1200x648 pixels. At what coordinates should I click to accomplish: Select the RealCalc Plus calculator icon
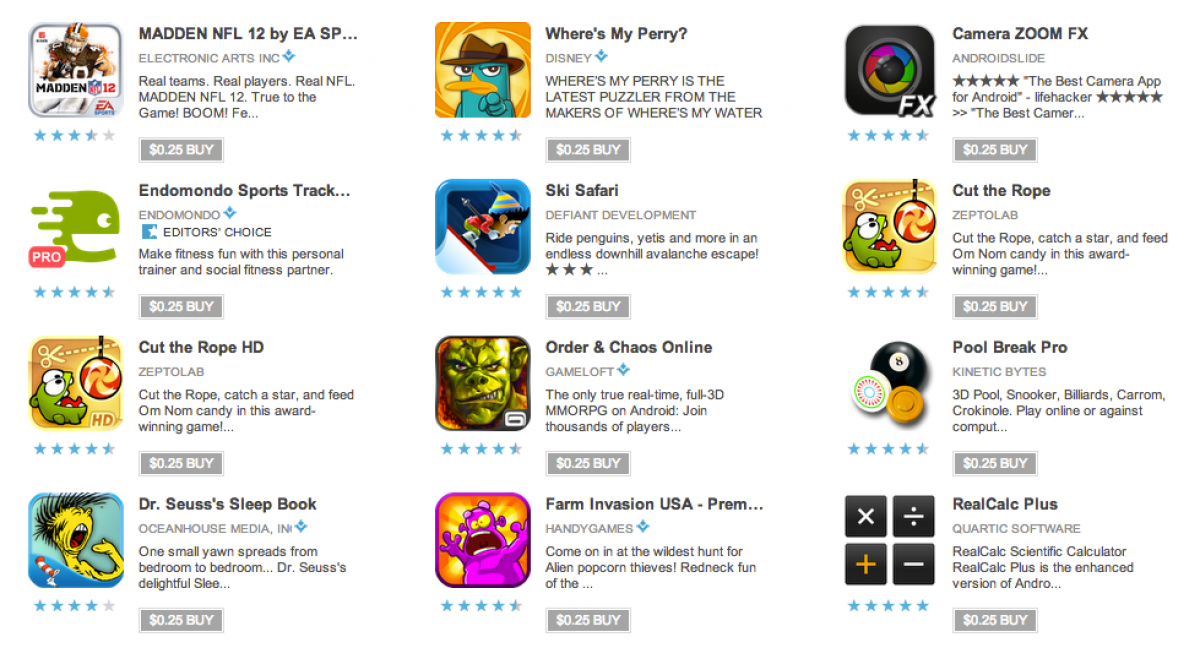890,541
